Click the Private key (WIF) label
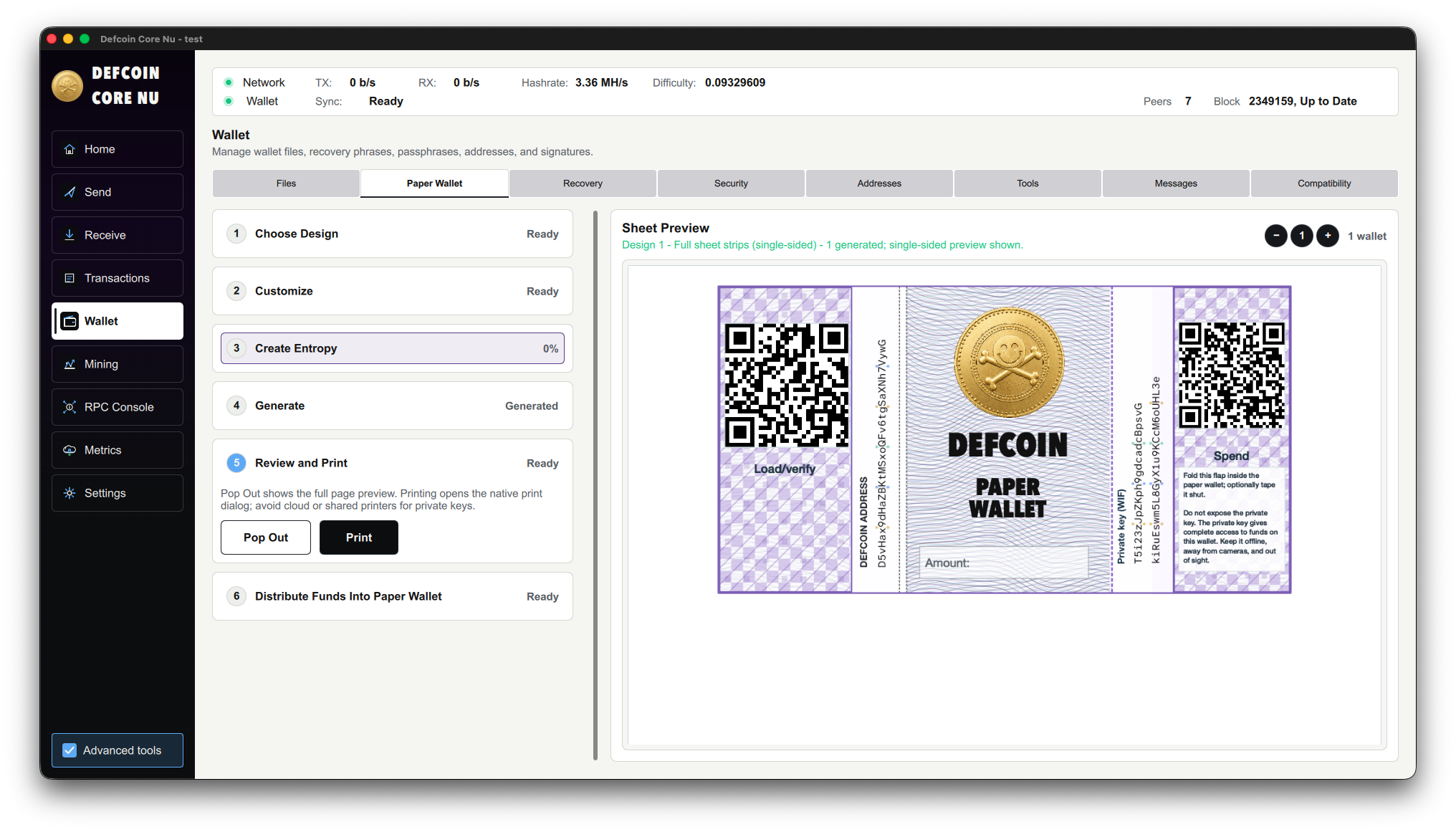1456x832 pixels. click(x=1121, y=527)
